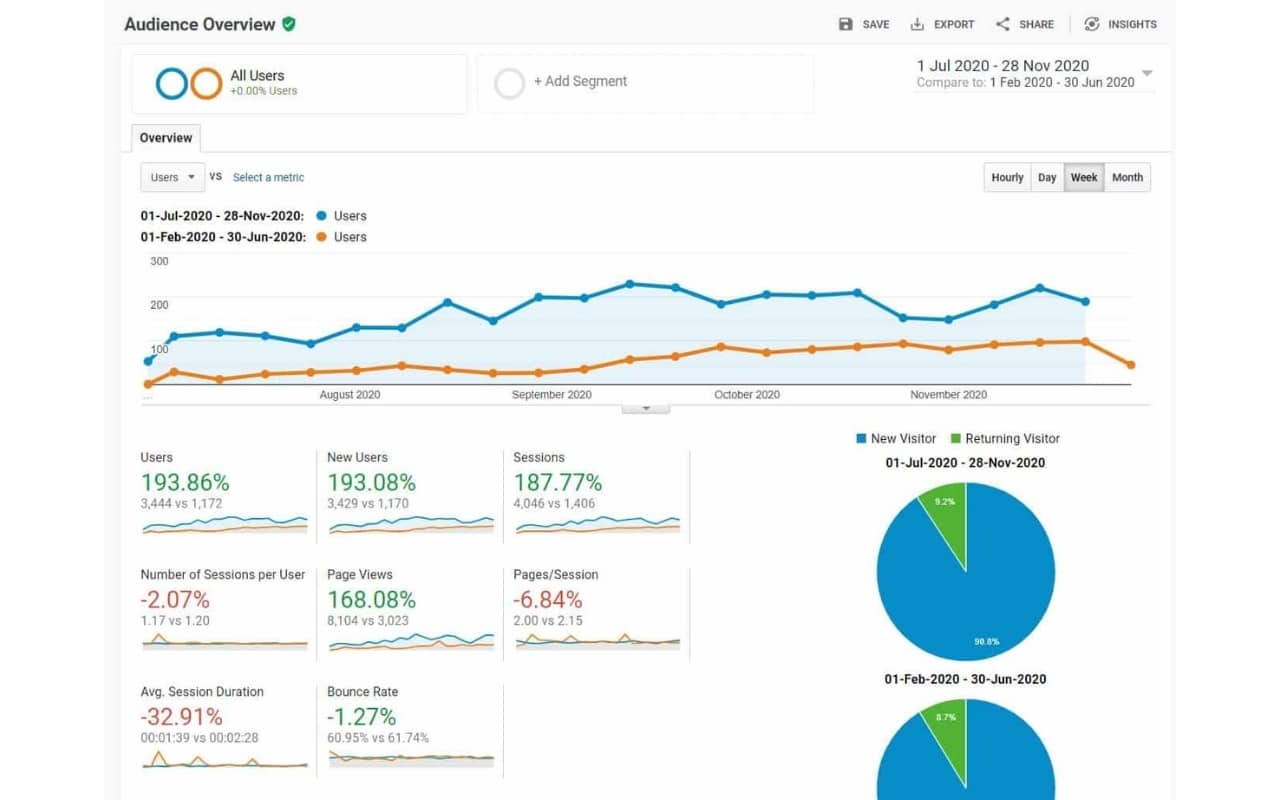Image resolution: width=1280 pixels, height=800 pixels.
Task: Click the blue New Visitor legend square
Action: coord(861,439)
